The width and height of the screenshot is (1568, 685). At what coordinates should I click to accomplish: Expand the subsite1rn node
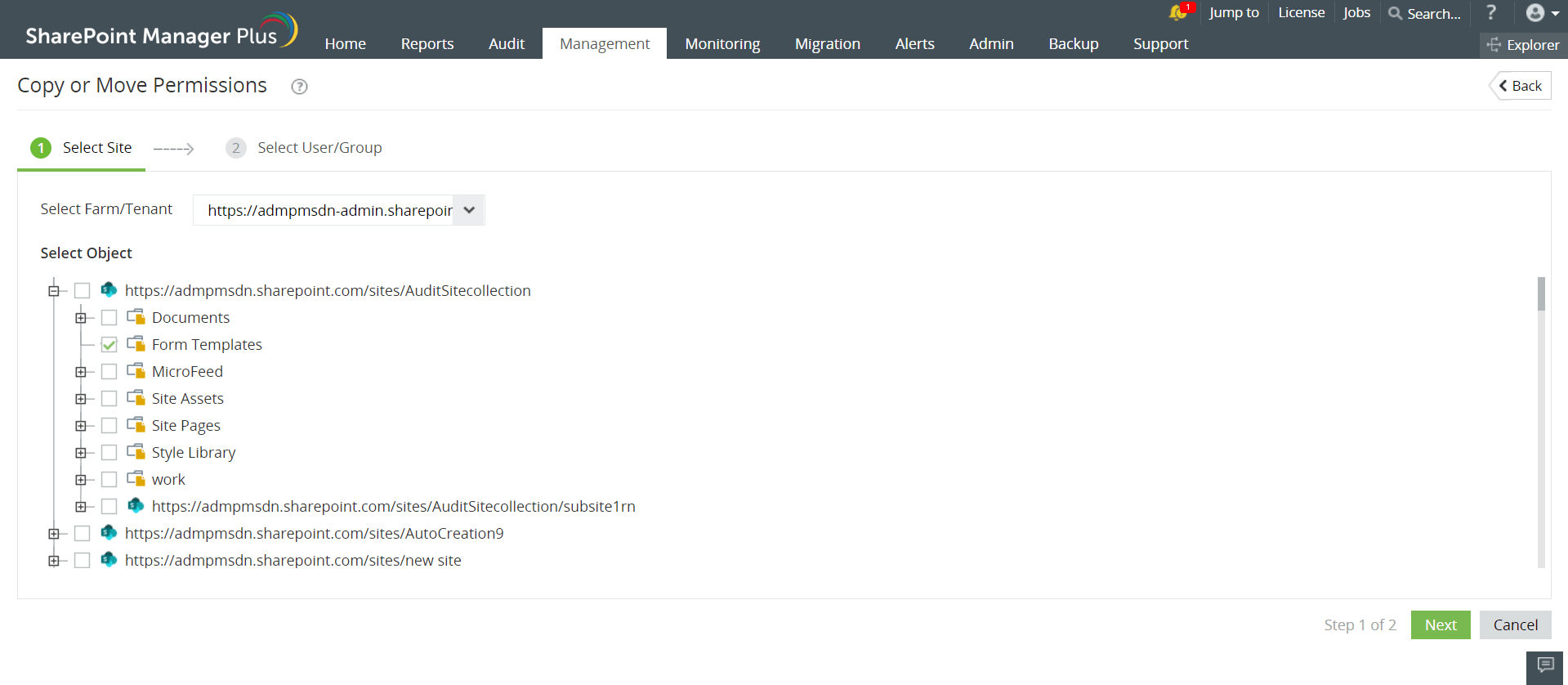click(81, 507)
